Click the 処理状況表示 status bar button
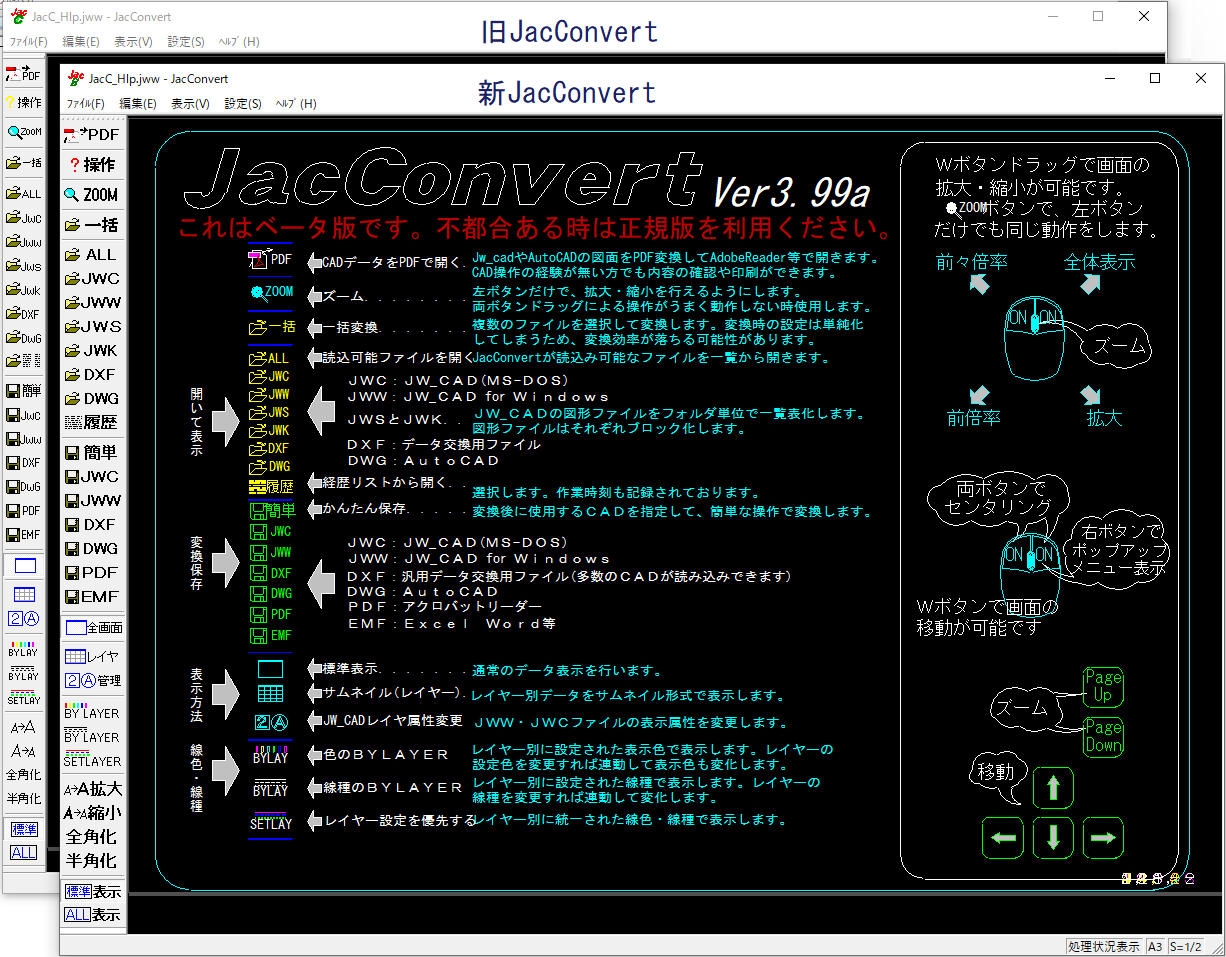Viewport: 1226px width, 957px height. pos(1103,946)
